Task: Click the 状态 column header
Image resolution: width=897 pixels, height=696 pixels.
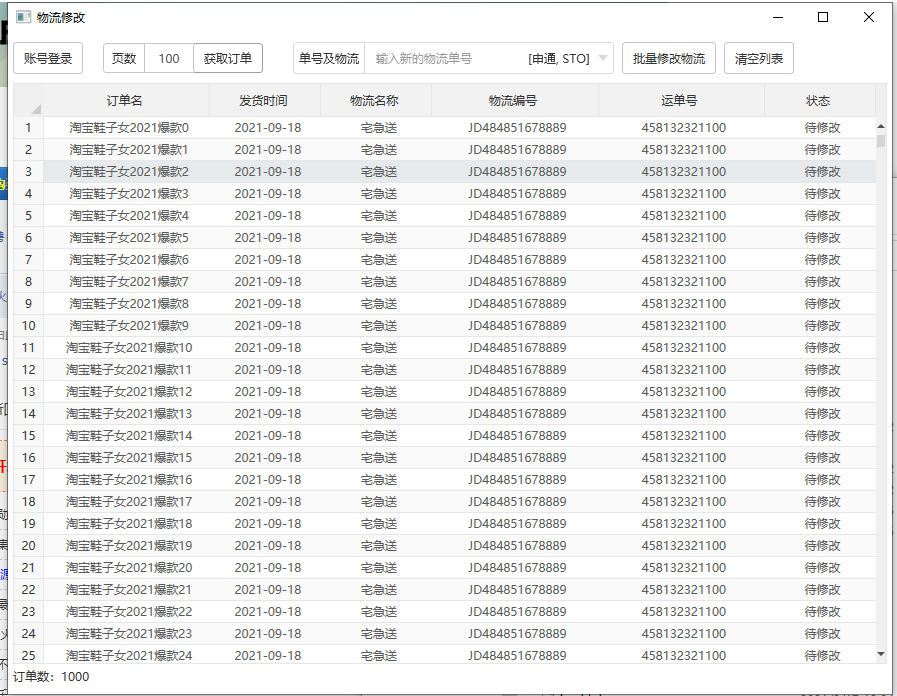Action: tap(818, 100)
